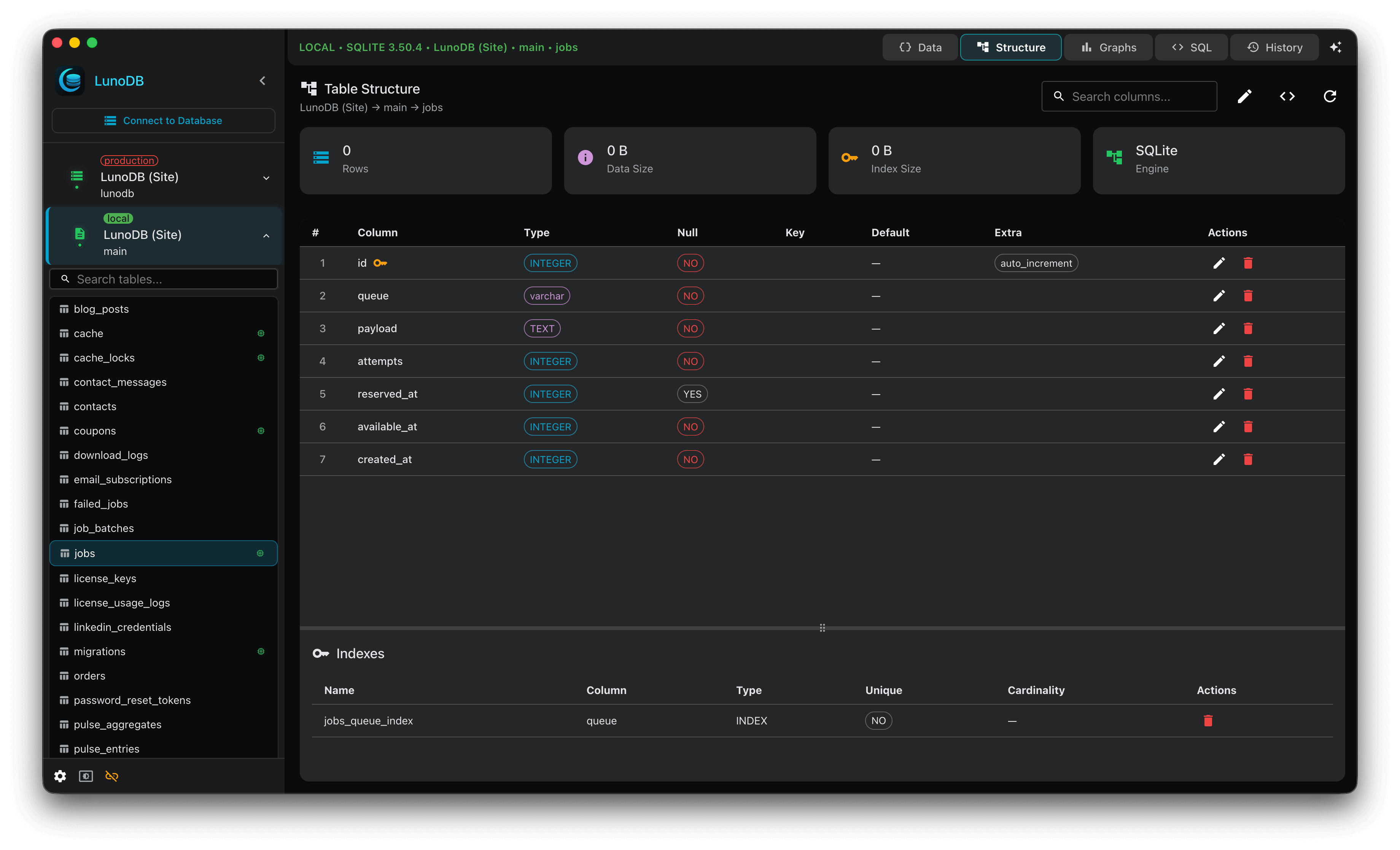Collapse the local LunoDB (Site) connection
This screenshot has width=1400, height=850.
(x=266, y=235)
